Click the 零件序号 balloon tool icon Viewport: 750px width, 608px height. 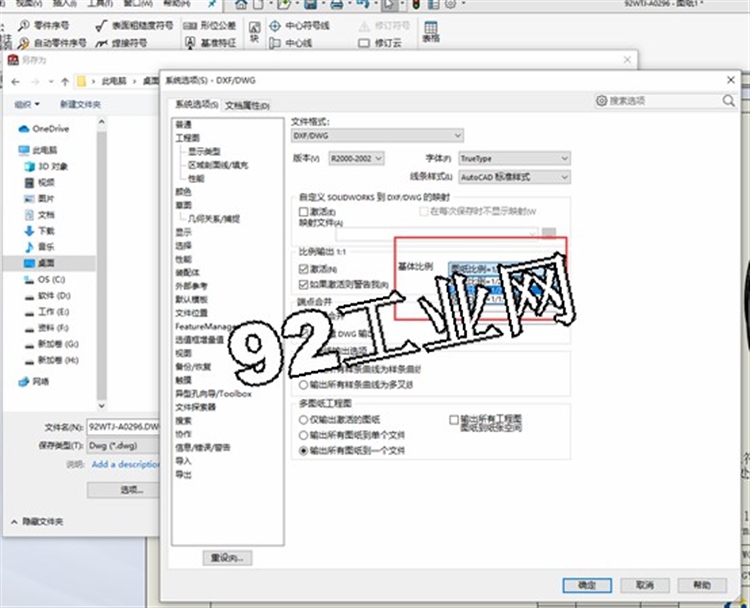(x=23, y=25)
